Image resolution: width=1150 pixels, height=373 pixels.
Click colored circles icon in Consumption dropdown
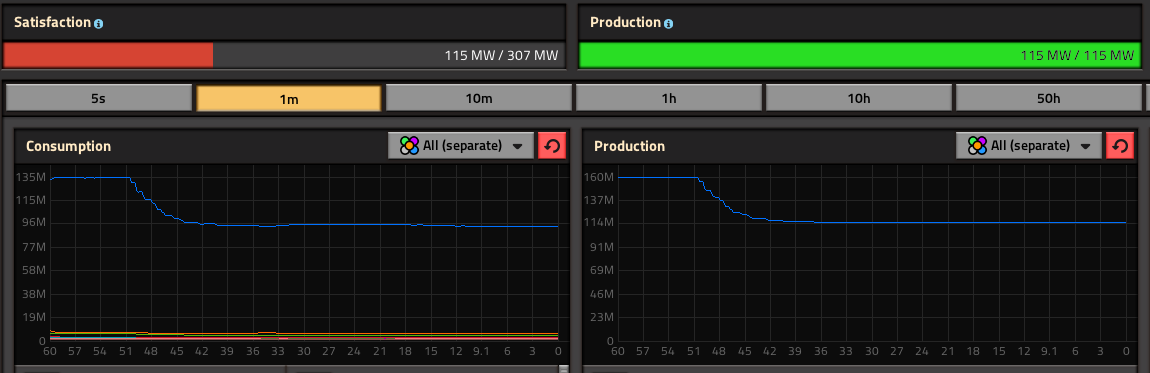[409, 146]
